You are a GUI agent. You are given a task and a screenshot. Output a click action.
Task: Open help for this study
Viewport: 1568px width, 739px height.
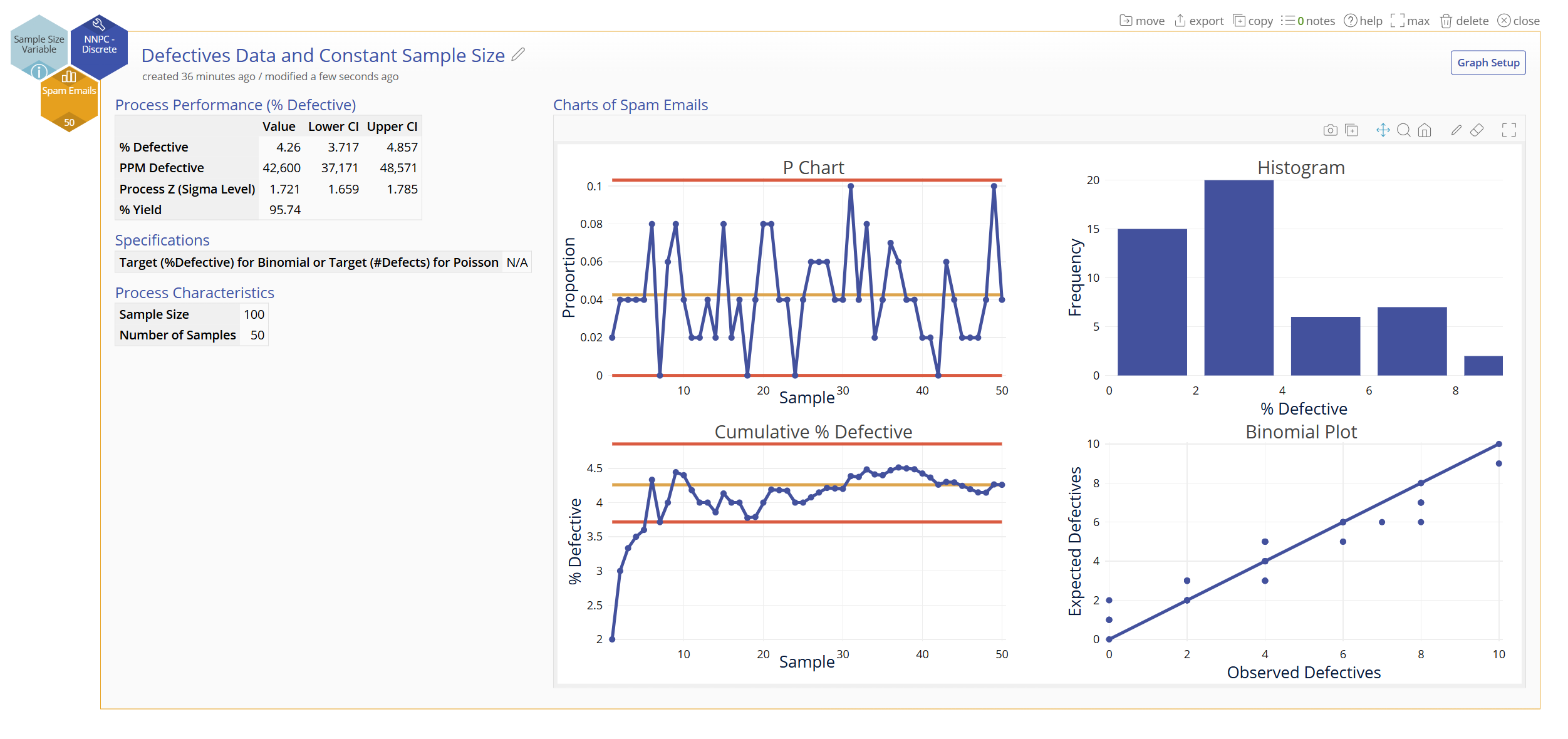click(1363, 21)
